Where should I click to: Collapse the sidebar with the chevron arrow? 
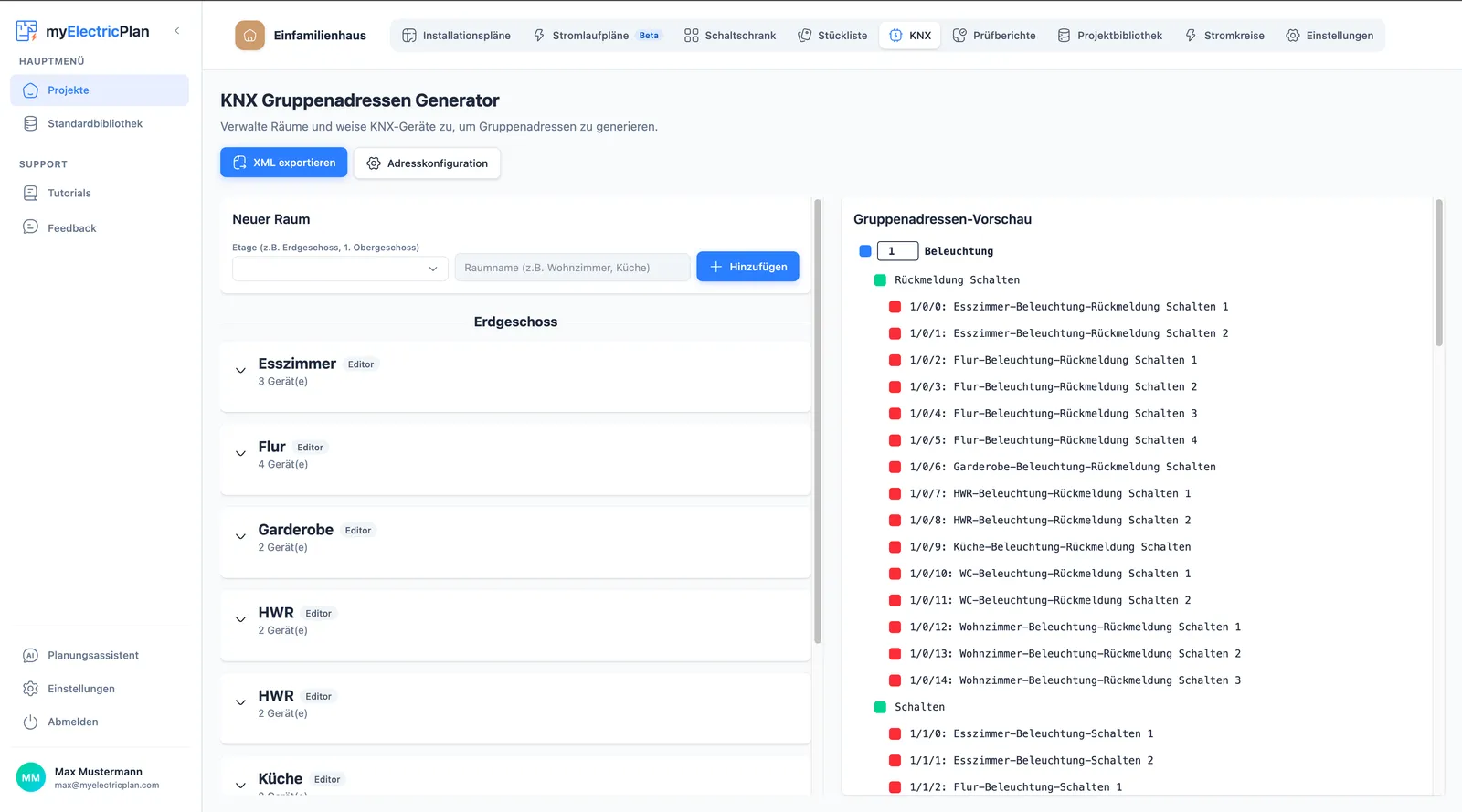[177, 31]
